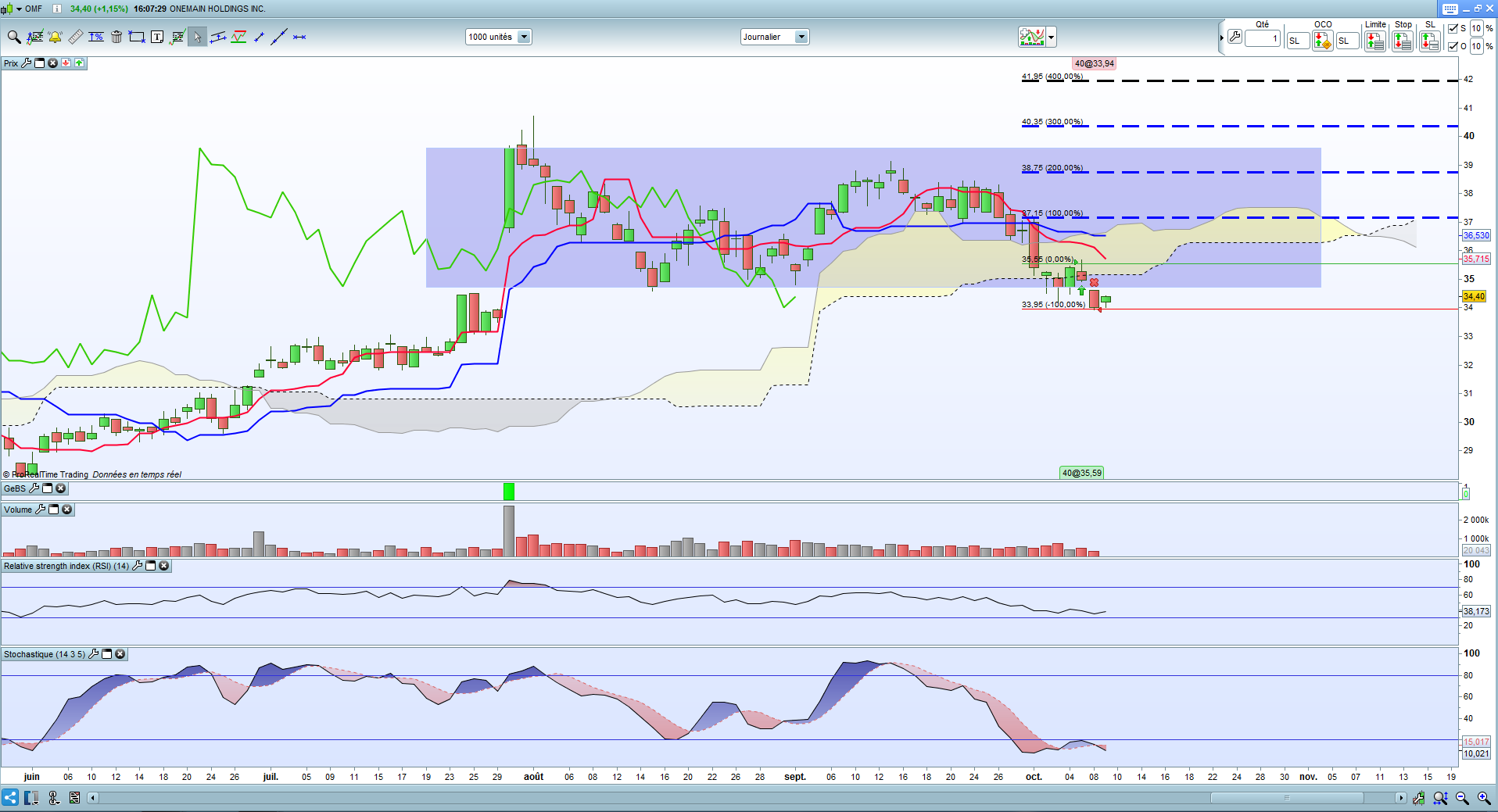Open Prix panel wrench settings
1498x812 pixels.
point(26,63)
